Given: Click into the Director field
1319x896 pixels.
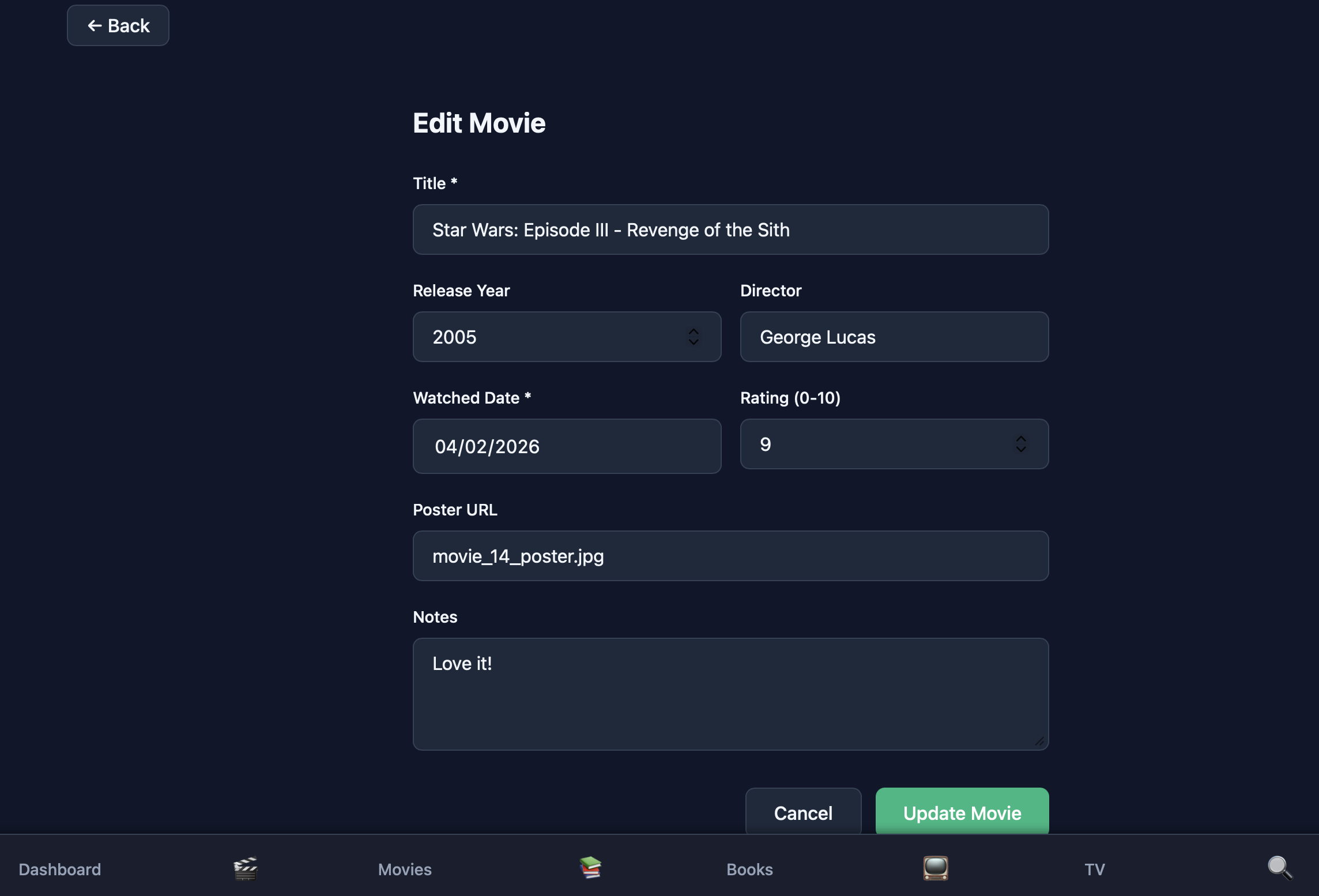Looking at the screenshot, I should [894, 337].
